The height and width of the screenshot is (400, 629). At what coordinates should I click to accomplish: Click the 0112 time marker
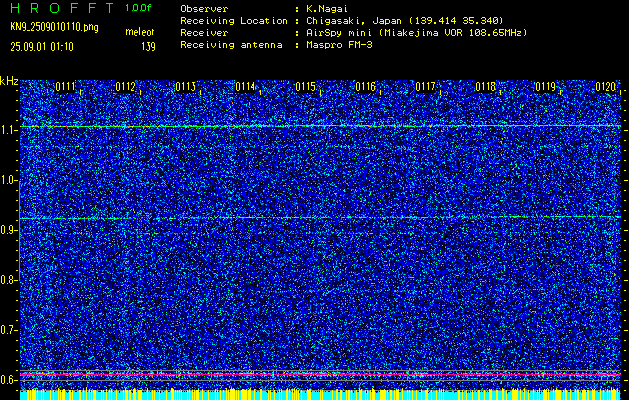tap(126, 87)
